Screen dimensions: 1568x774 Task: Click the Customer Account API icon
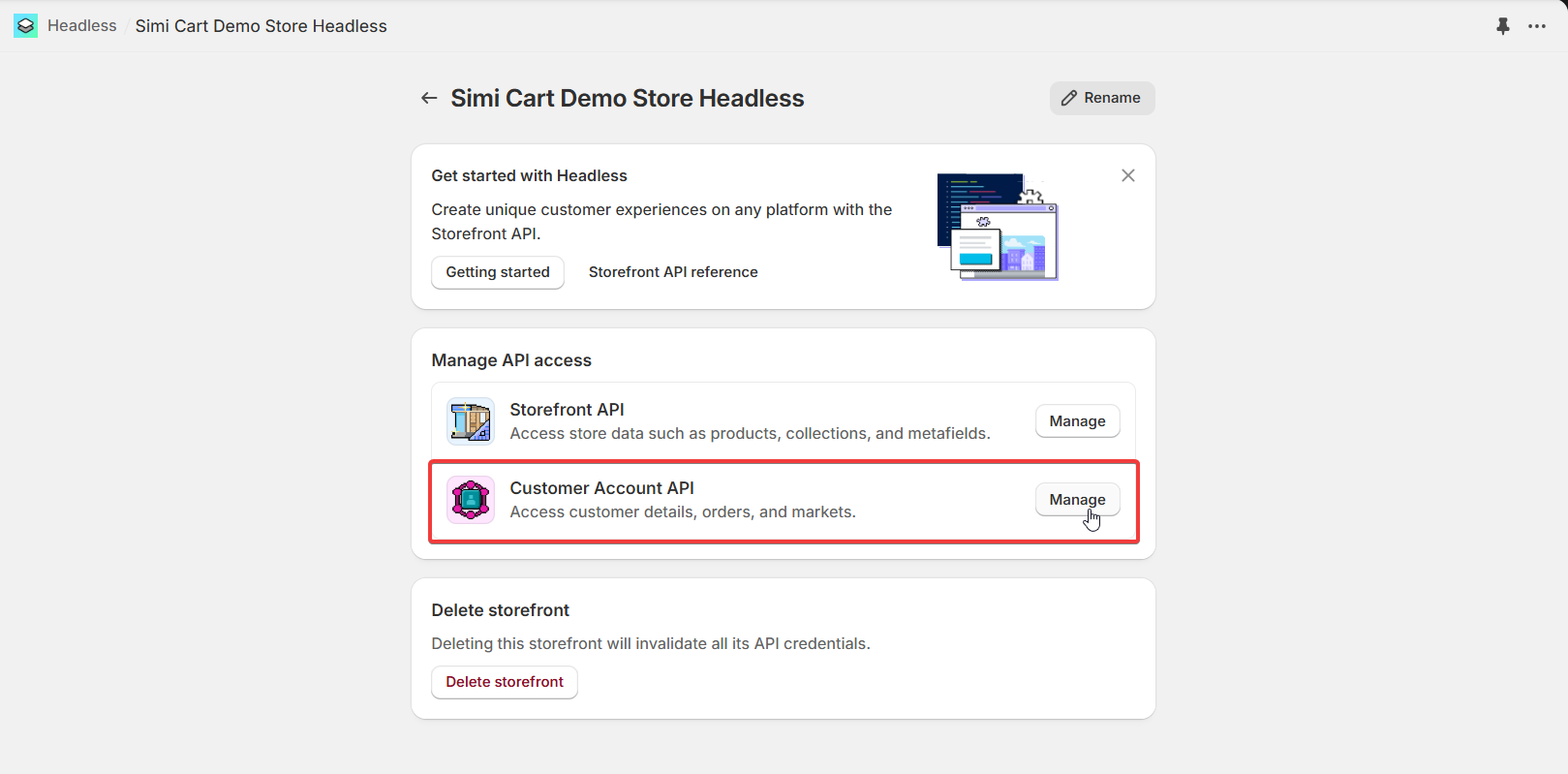[471, 500]
